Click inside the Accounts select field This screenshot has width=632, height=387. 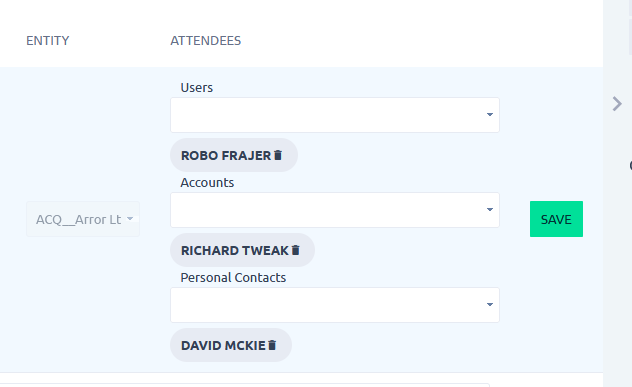(x=335, y=210)
